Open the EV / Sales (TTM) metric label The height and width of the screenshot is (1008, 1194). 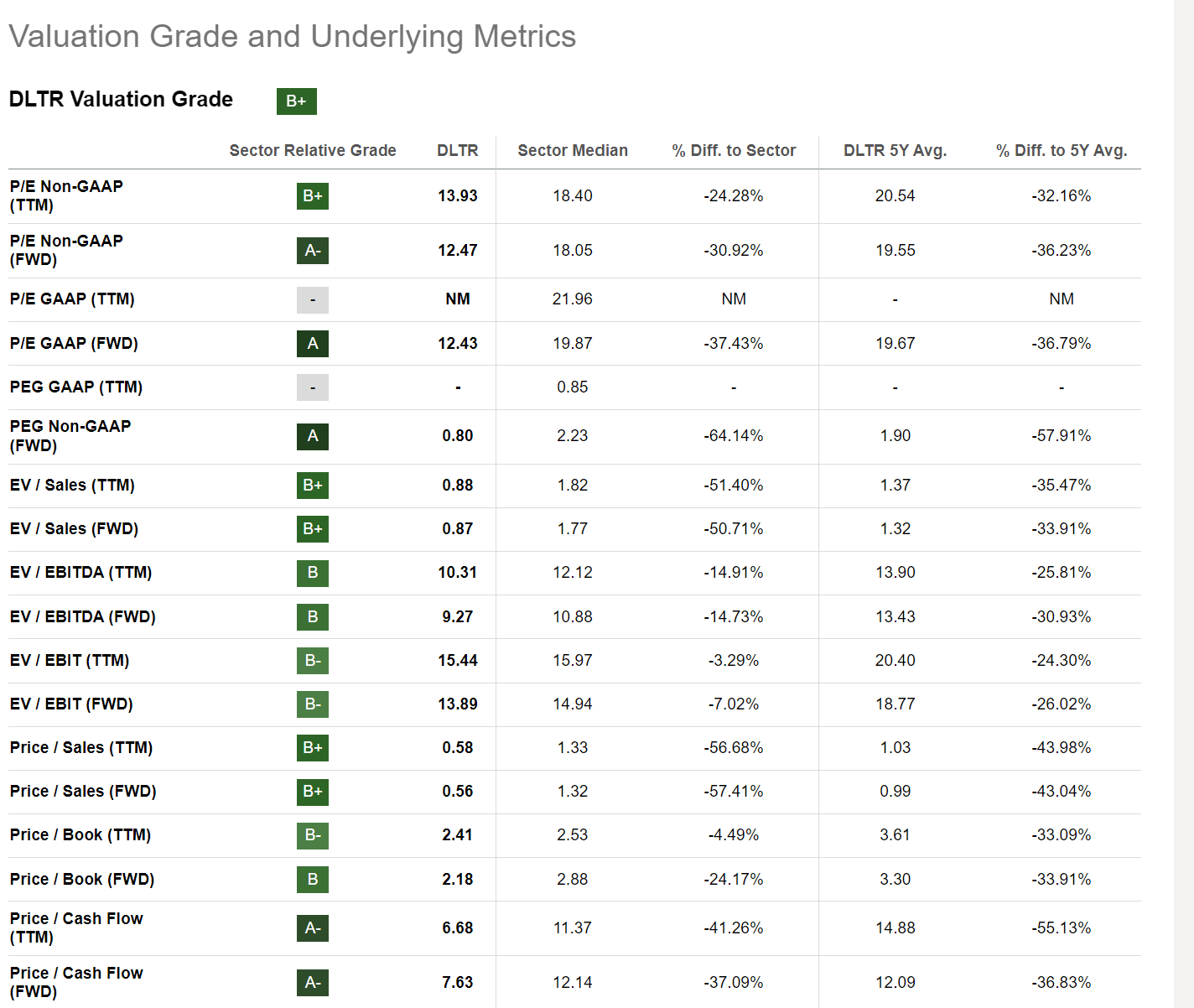point(72,486)
